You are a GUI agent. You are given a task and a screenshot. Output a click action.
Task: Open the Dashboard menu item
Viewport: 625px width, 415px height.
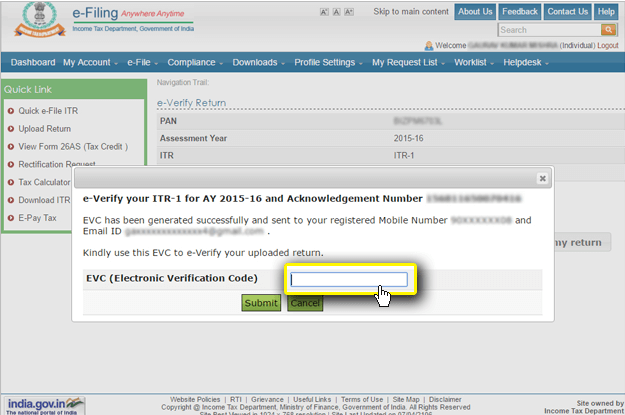33,62
